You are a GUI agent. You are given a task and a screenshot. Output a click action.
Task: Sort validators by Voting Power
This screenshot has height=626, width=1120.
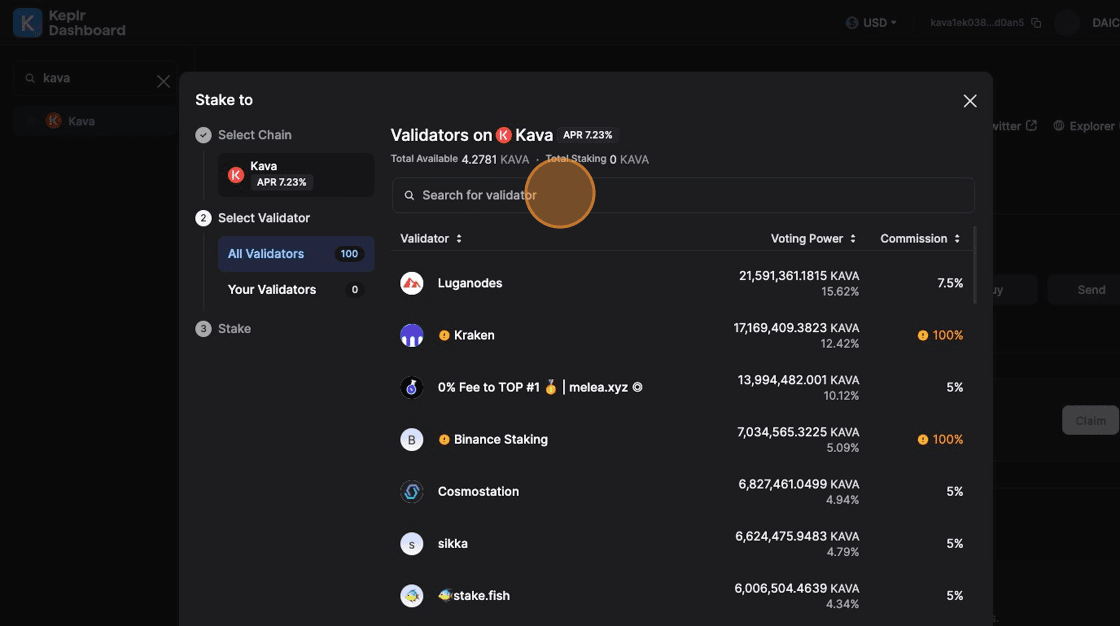813,238
